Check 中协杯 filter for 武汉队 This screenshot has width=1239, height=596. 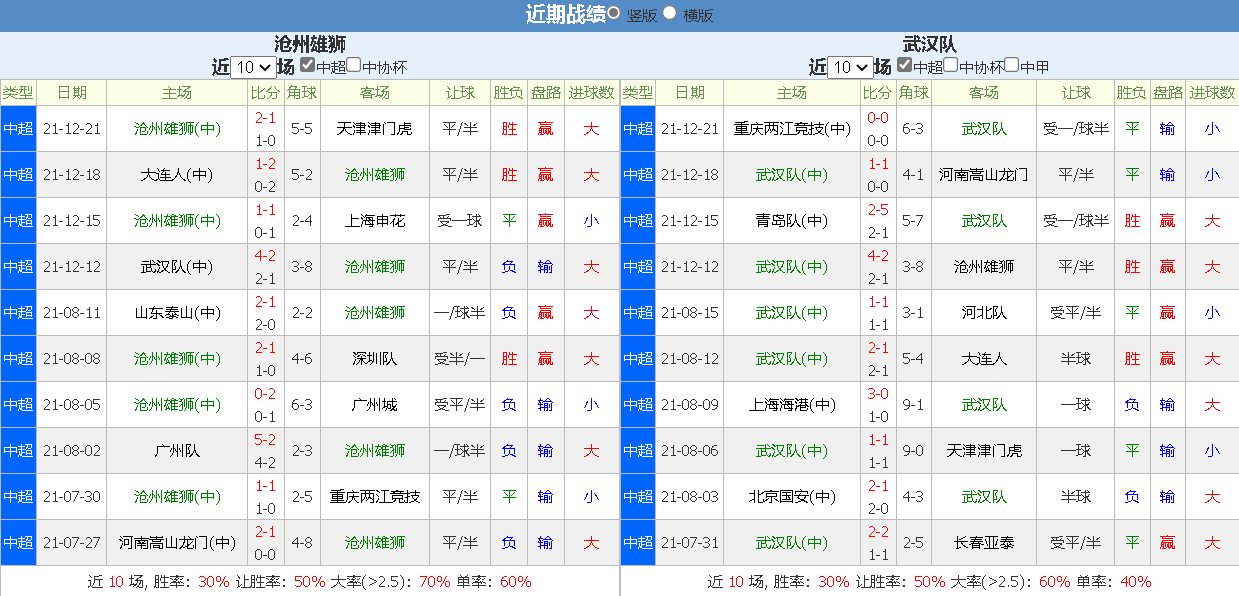pyautogui.click(x=951, y=65)
